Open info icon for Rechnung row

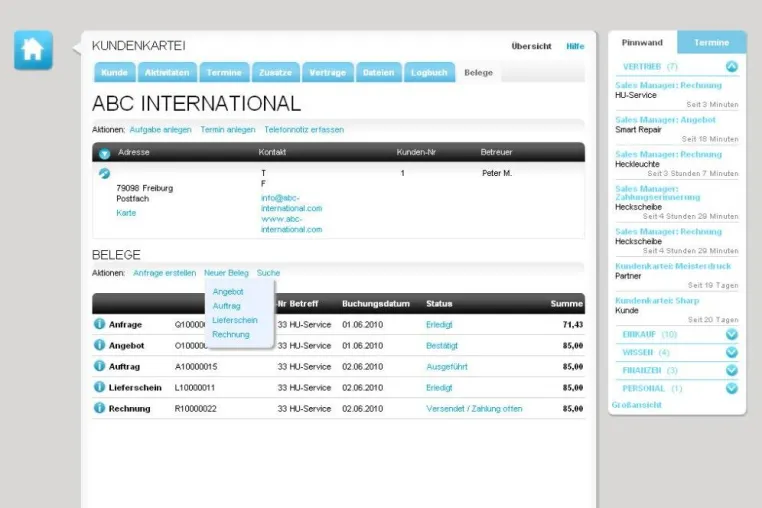point(99,407)
